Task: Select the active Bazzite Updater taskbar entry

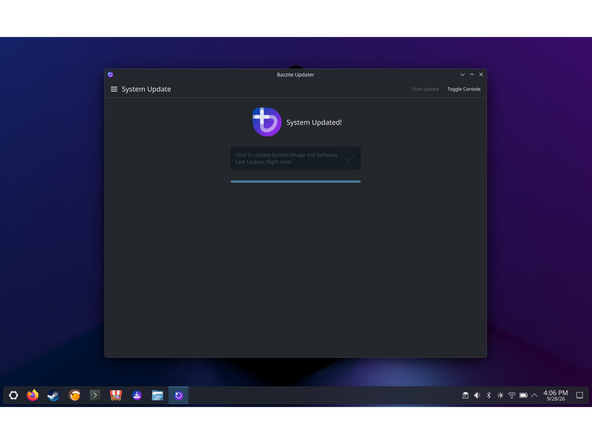Action: click(179, 395)
